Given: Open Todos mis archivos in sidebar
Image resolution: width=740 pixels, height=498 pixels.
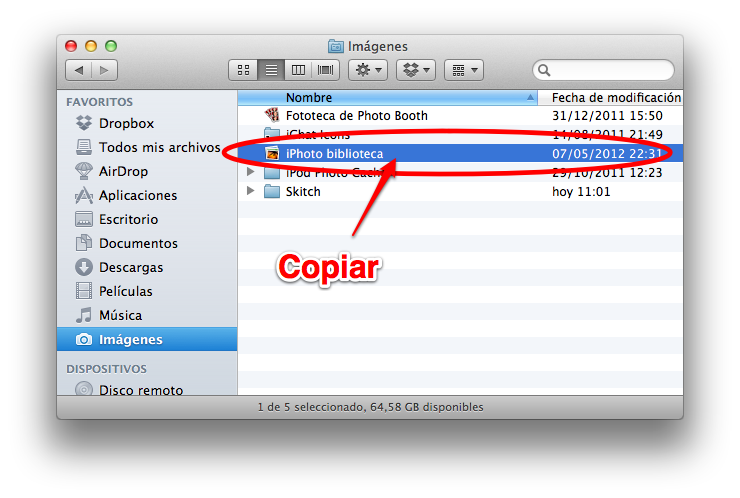Looking at the screenshot, I should [x=148, y=147].
